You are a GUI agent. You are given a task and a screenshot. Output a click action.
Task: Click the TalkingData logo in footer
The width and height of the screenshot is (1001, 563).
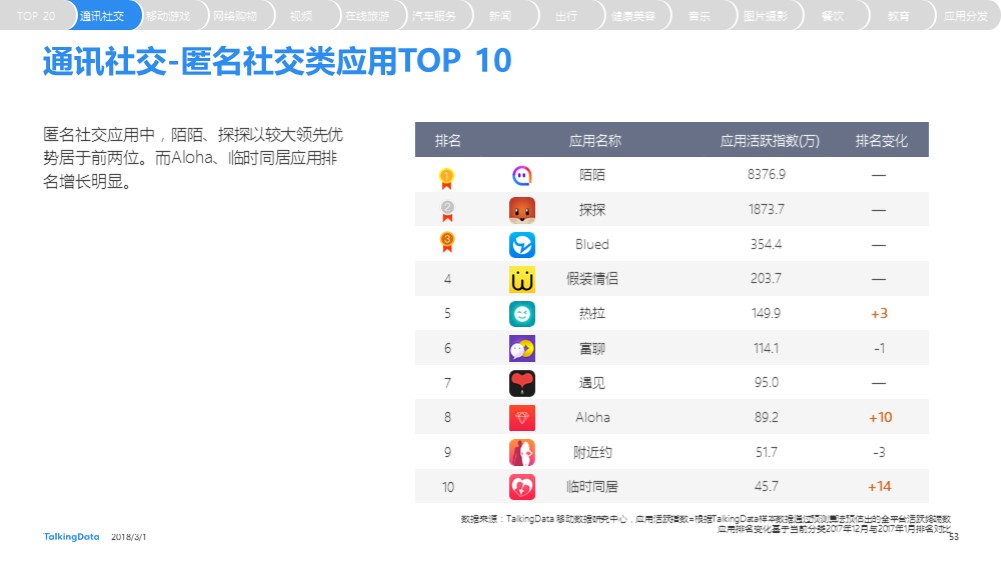(72, 537)
